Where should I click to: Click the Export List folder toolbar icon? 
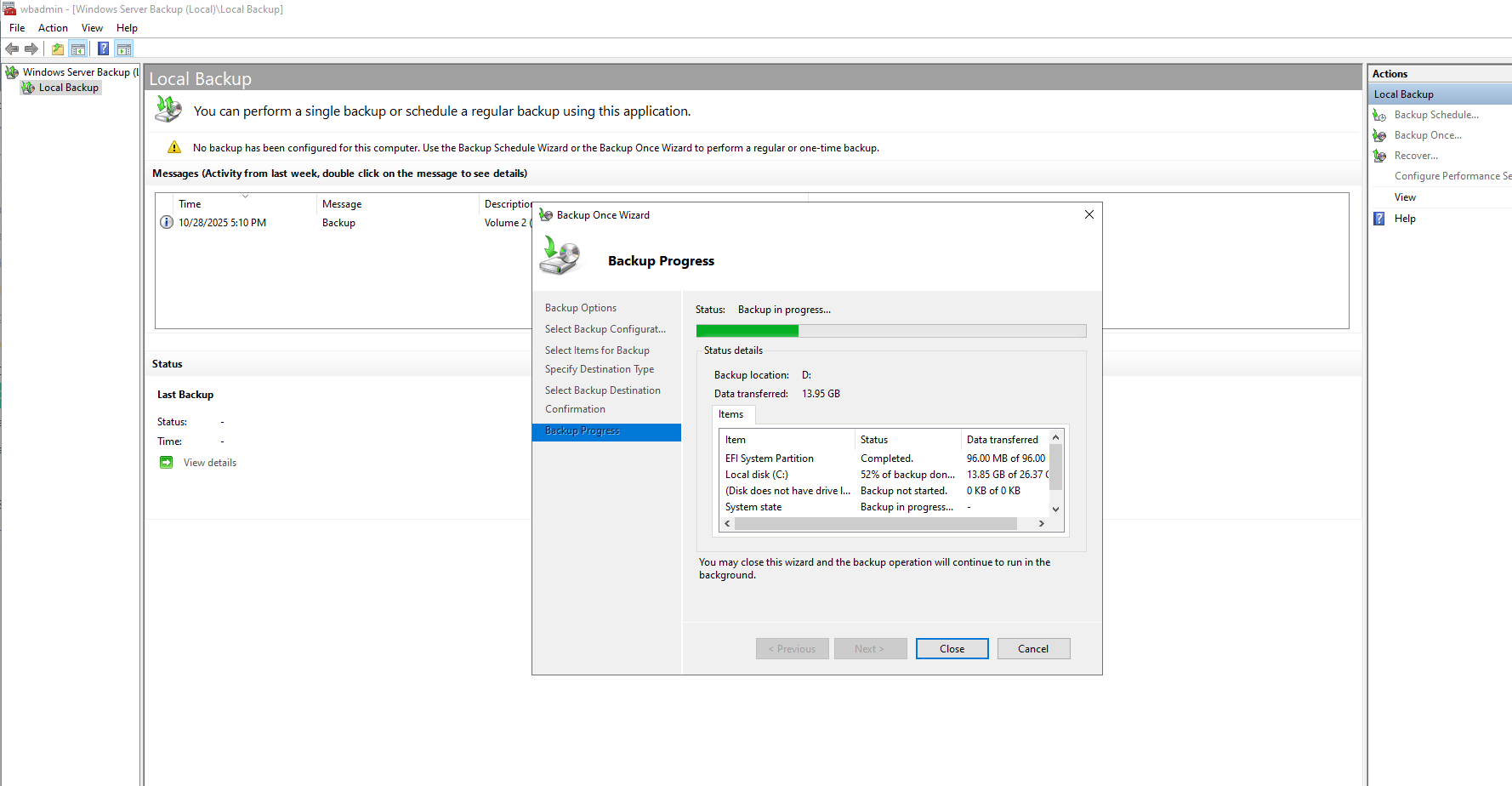pos(56,48)
